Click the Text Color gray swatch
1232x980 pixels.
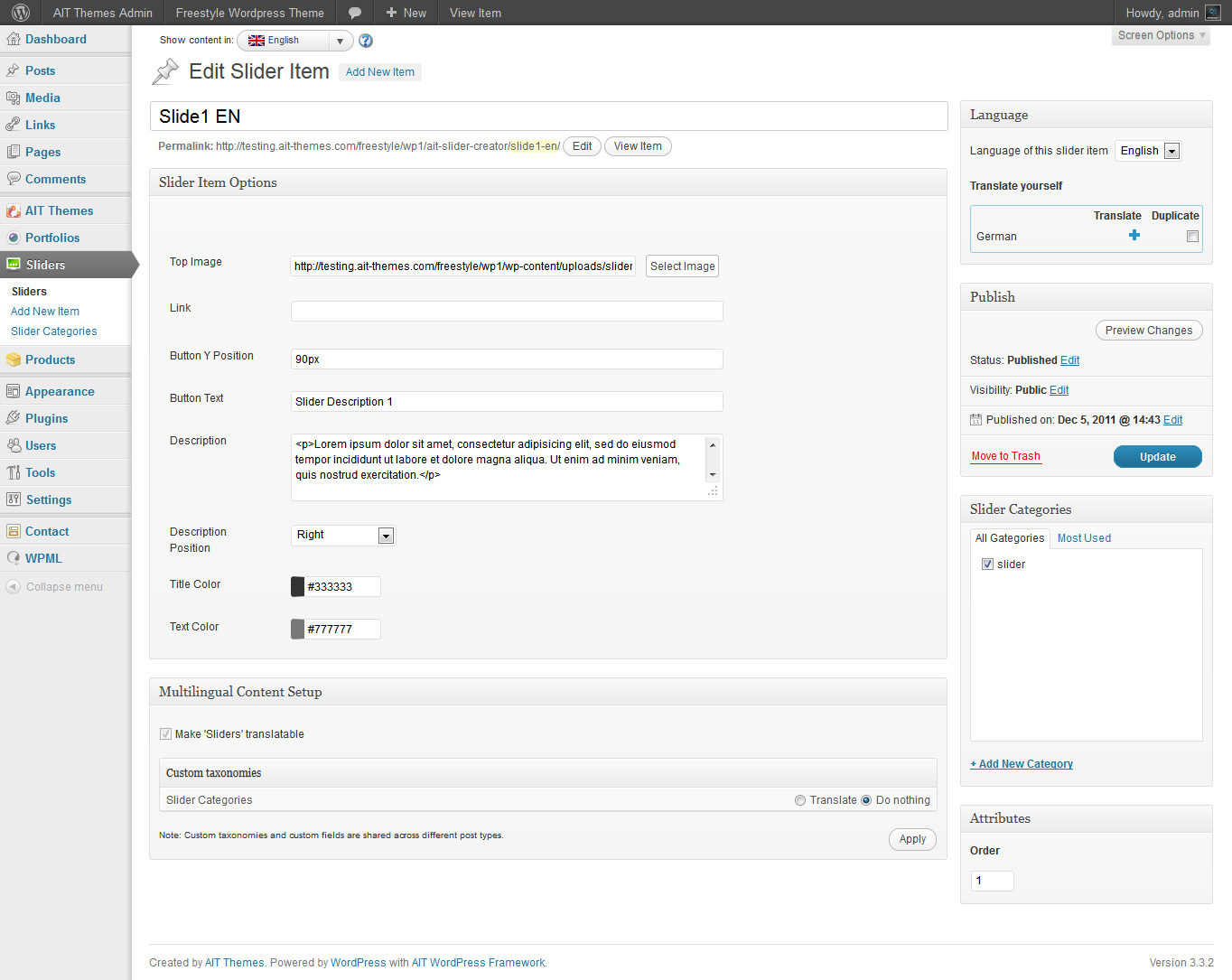297,630
